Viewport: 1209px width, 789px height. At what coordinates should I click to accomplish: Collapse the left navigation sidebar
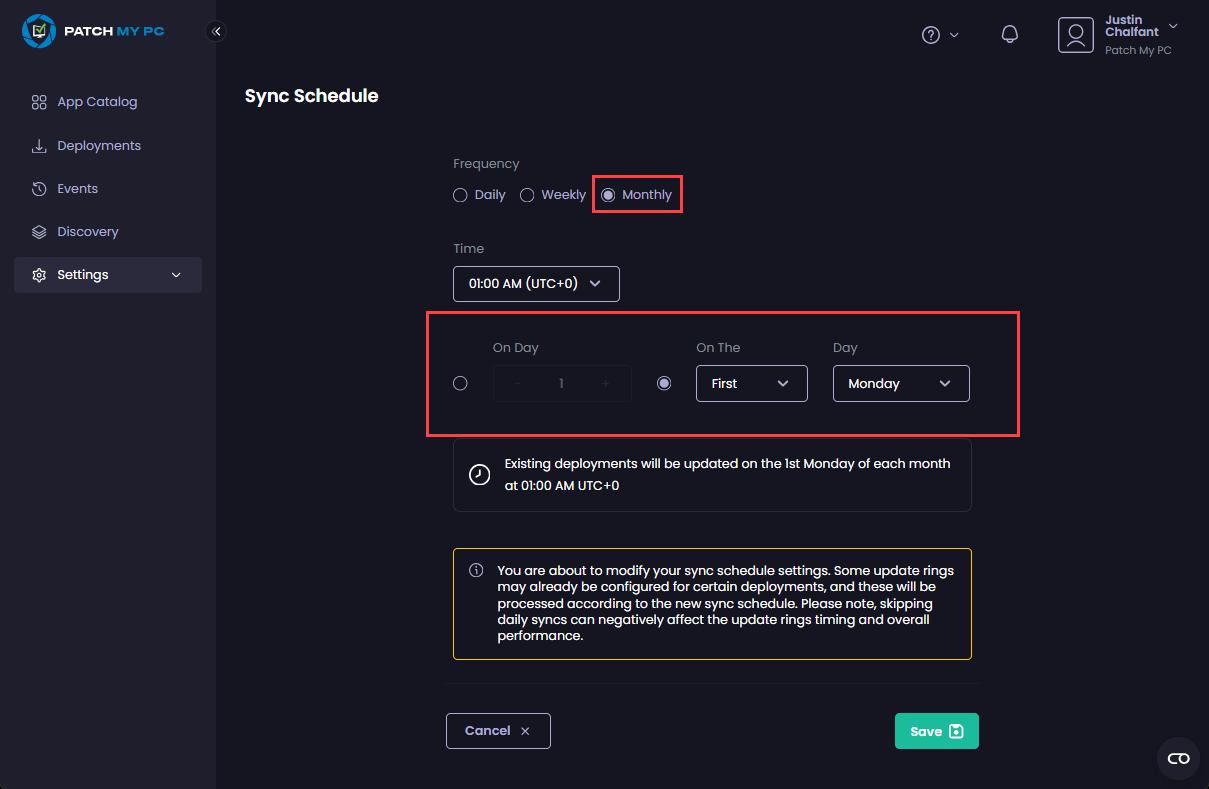coord(216,31)
